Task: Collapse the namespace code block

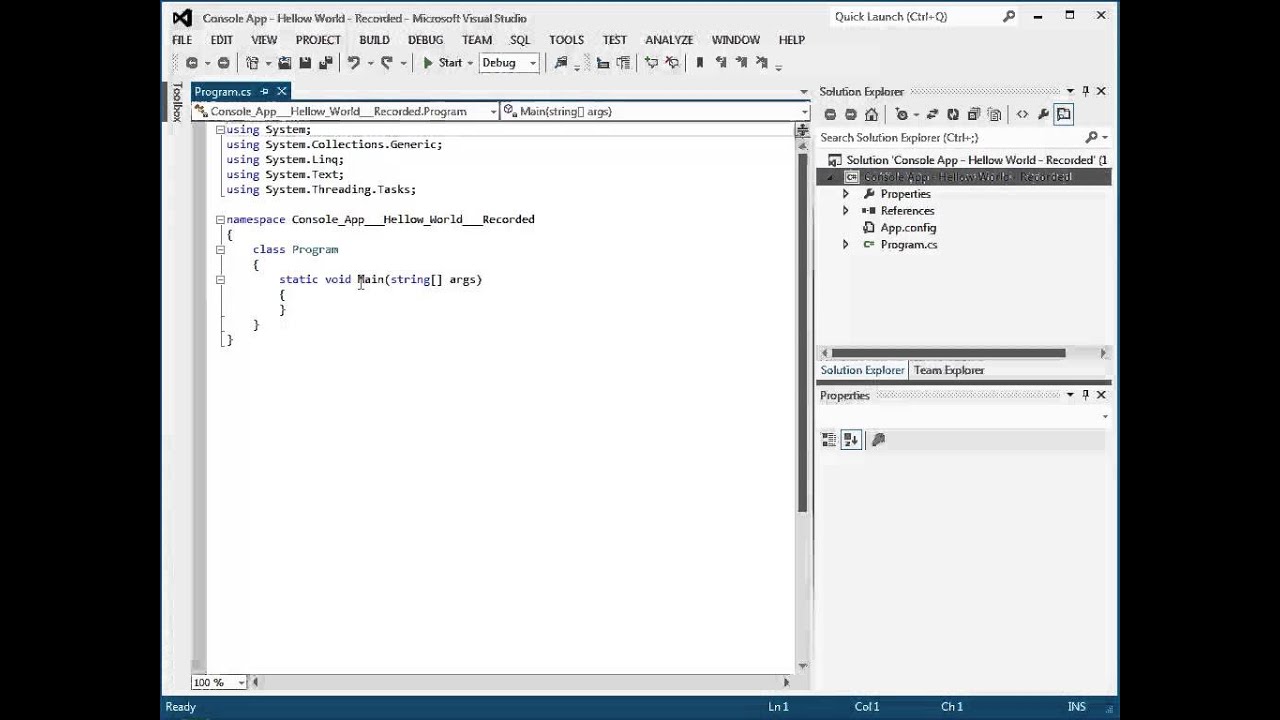Action: click(220, 220)
